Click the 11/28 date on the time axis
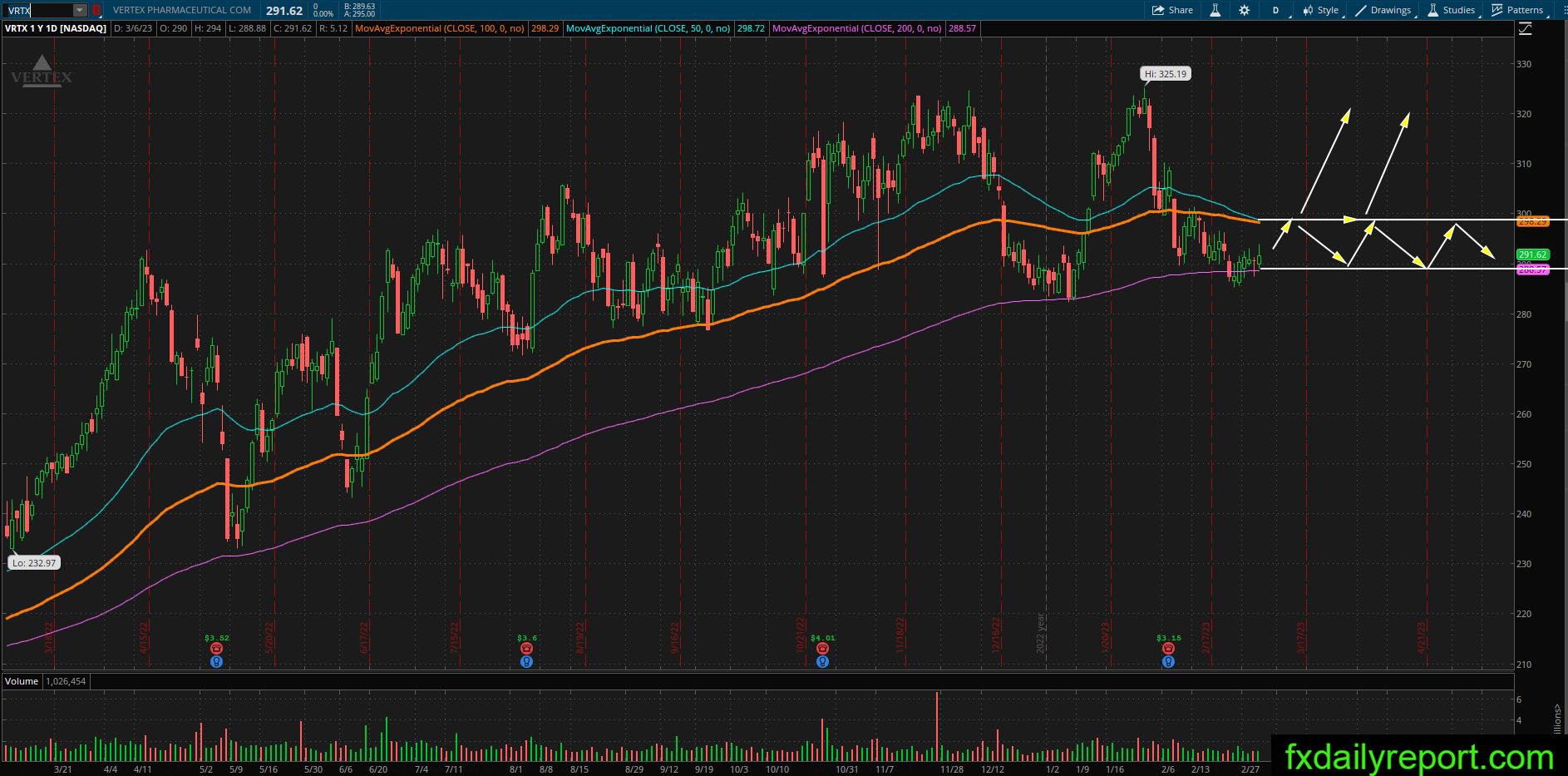 [x=952, y=769]
